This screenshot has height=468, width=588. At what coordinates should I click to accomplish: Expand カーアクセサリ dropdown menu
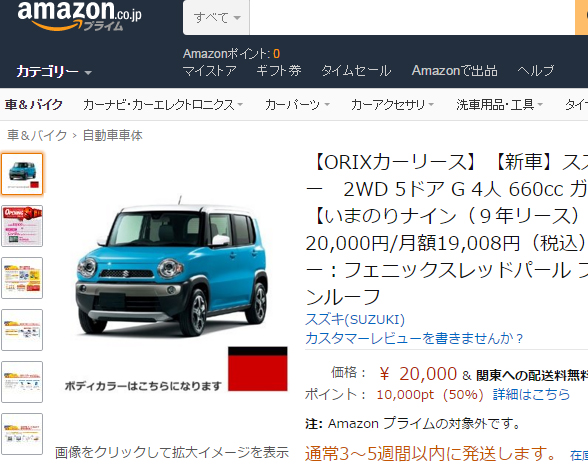(x=392, y=105)
